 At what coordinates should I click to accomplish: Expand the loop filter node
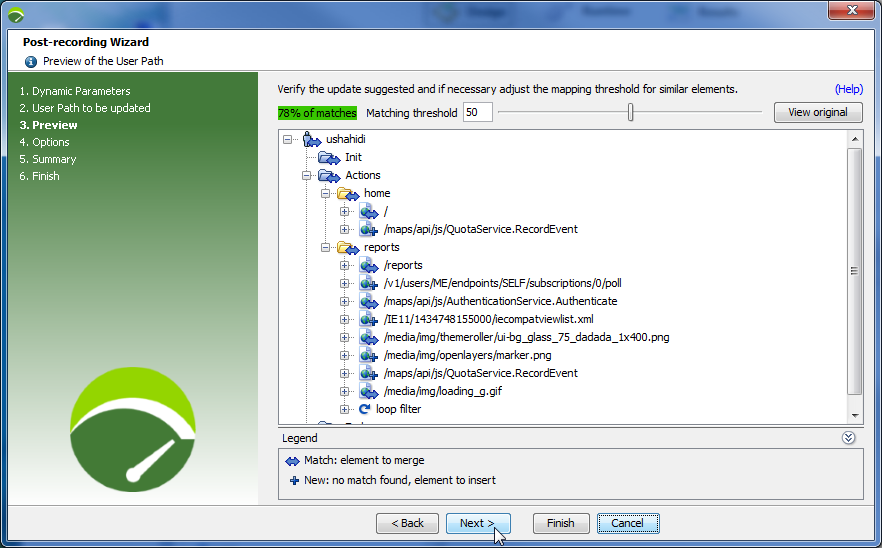(345, 409)
